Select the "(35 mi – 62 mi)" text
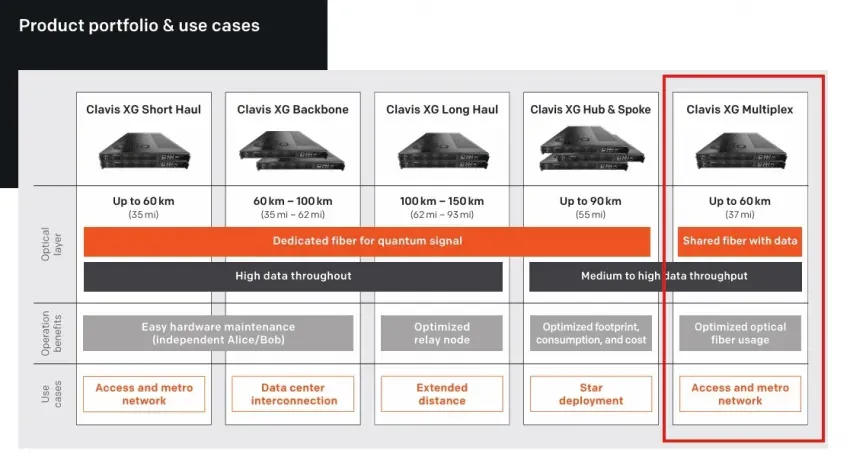The image size is (850, 460). (x=293, y=215)
